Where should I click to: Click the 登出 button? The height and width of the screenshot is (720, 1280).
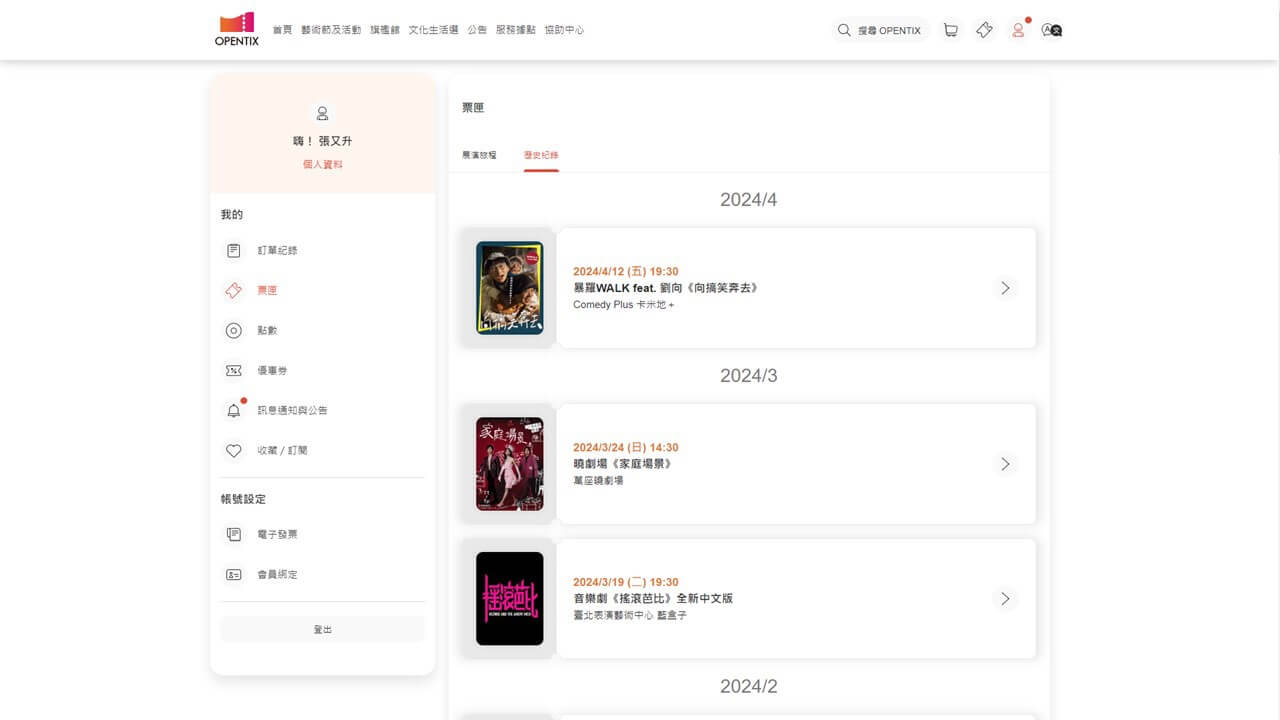coord(322,629)
